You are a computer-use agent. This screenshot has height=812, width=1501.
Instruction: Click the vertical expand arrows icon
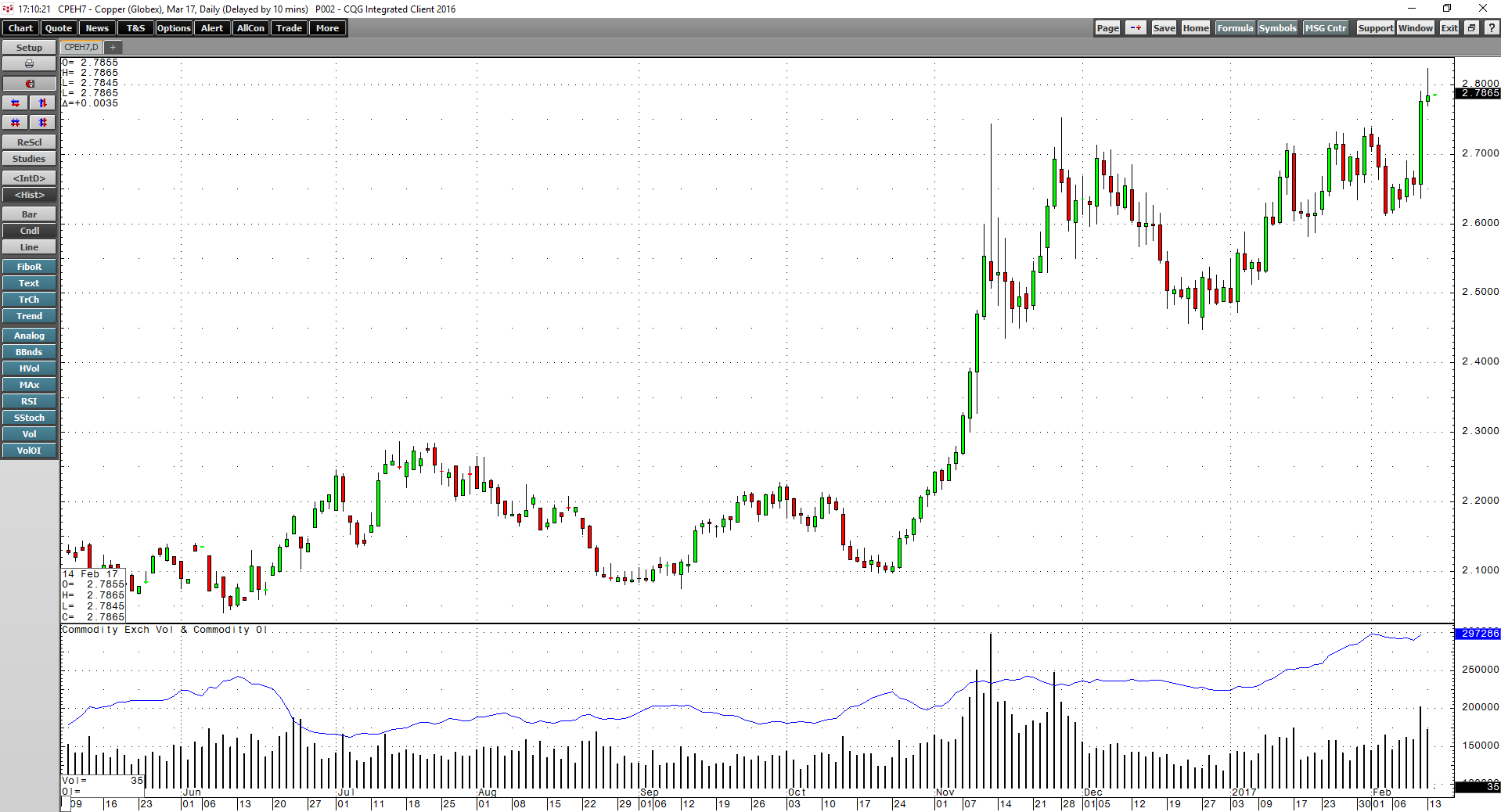[43, 103]
